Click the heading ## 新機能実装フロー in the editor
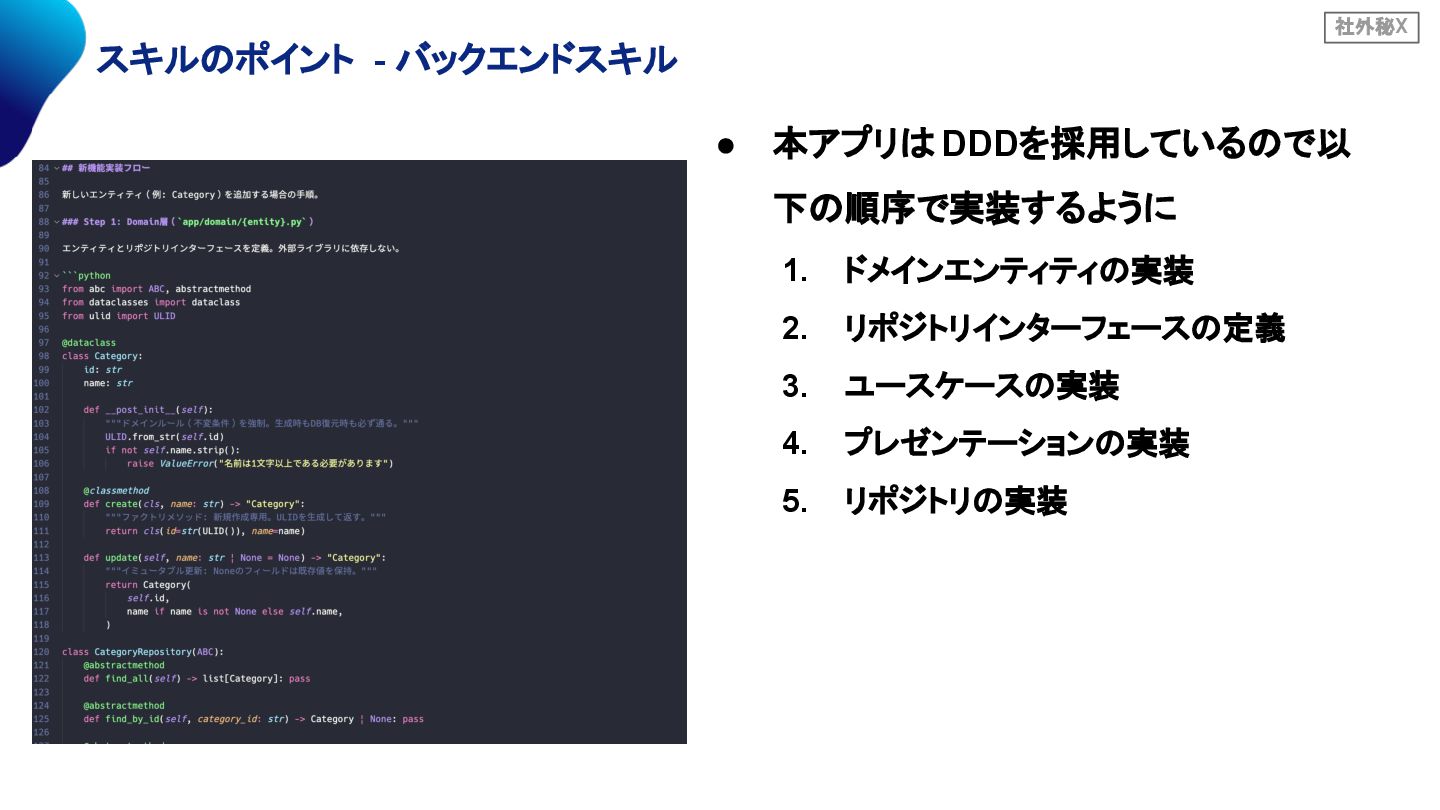 pos(106,168)
